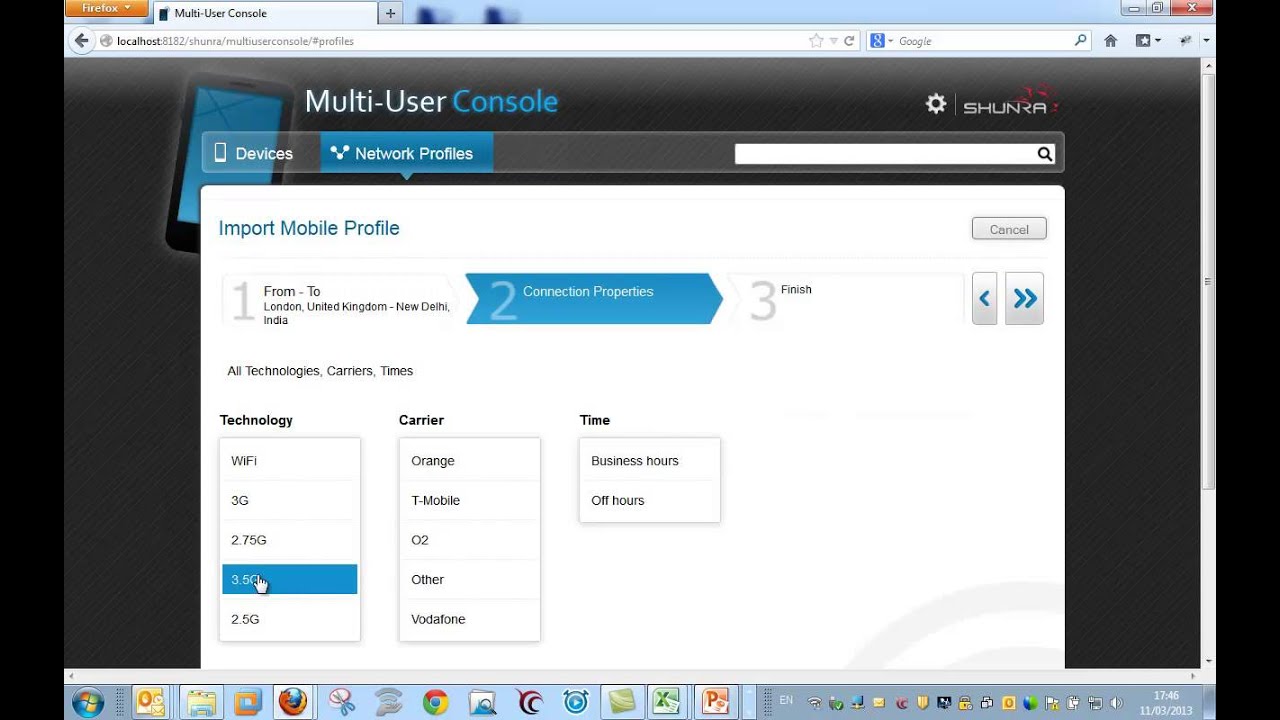This screenshot has width=1280, height=720.
Task: Open the taskbar clock showing 17:46
Action: point(1166,703)
